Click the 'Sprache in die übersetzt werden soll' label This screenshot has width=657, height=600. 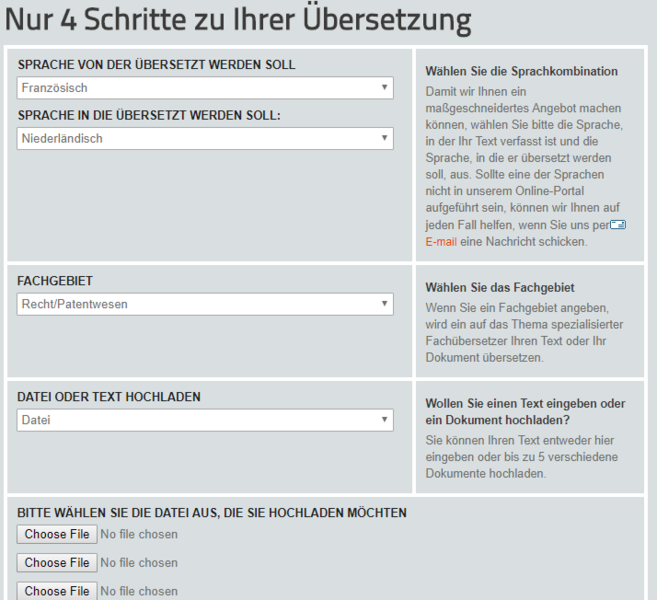[x=148, y=116]
